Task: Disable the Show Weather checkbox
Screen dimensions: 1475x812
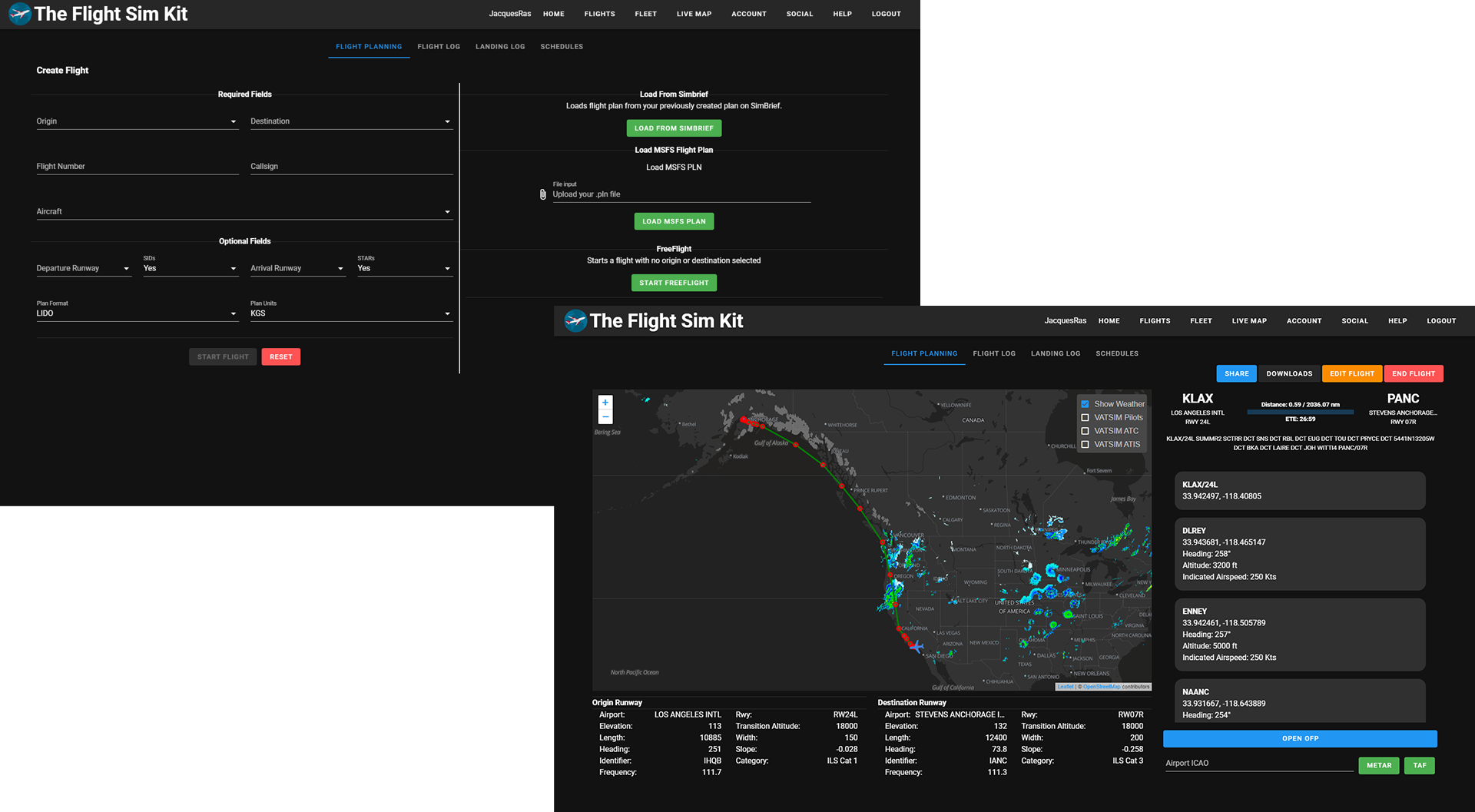Action: [x=1085, y=404]
